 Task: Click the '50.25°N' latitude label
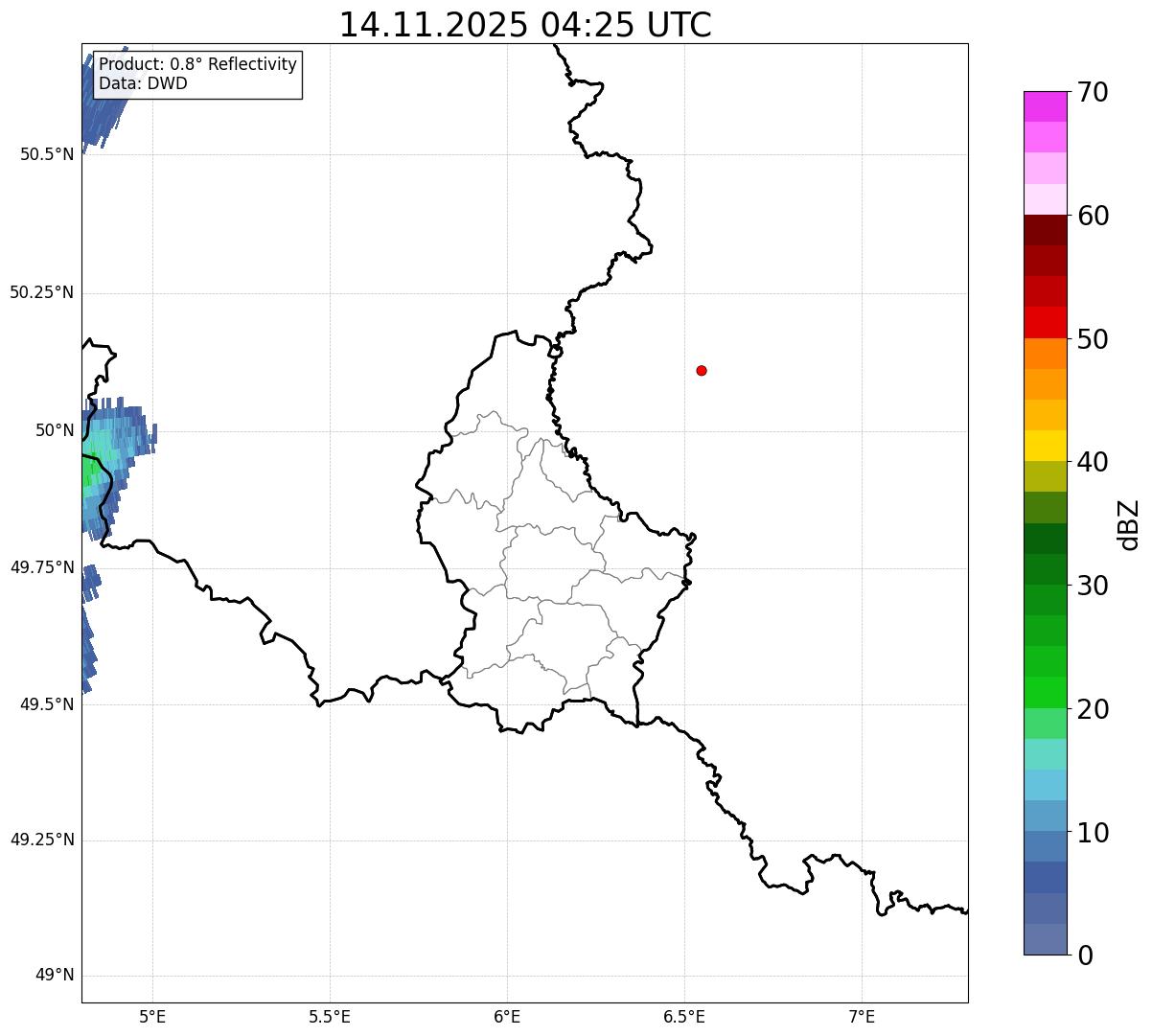pyautogui.click(x=42, y=292)
